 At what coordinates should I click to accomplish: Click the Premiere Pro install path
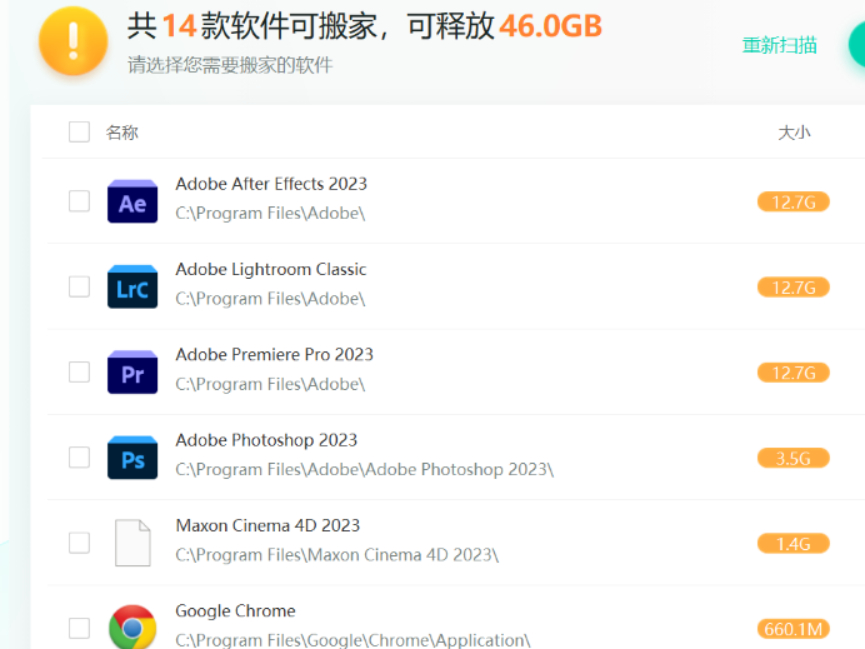click(270, 384)
